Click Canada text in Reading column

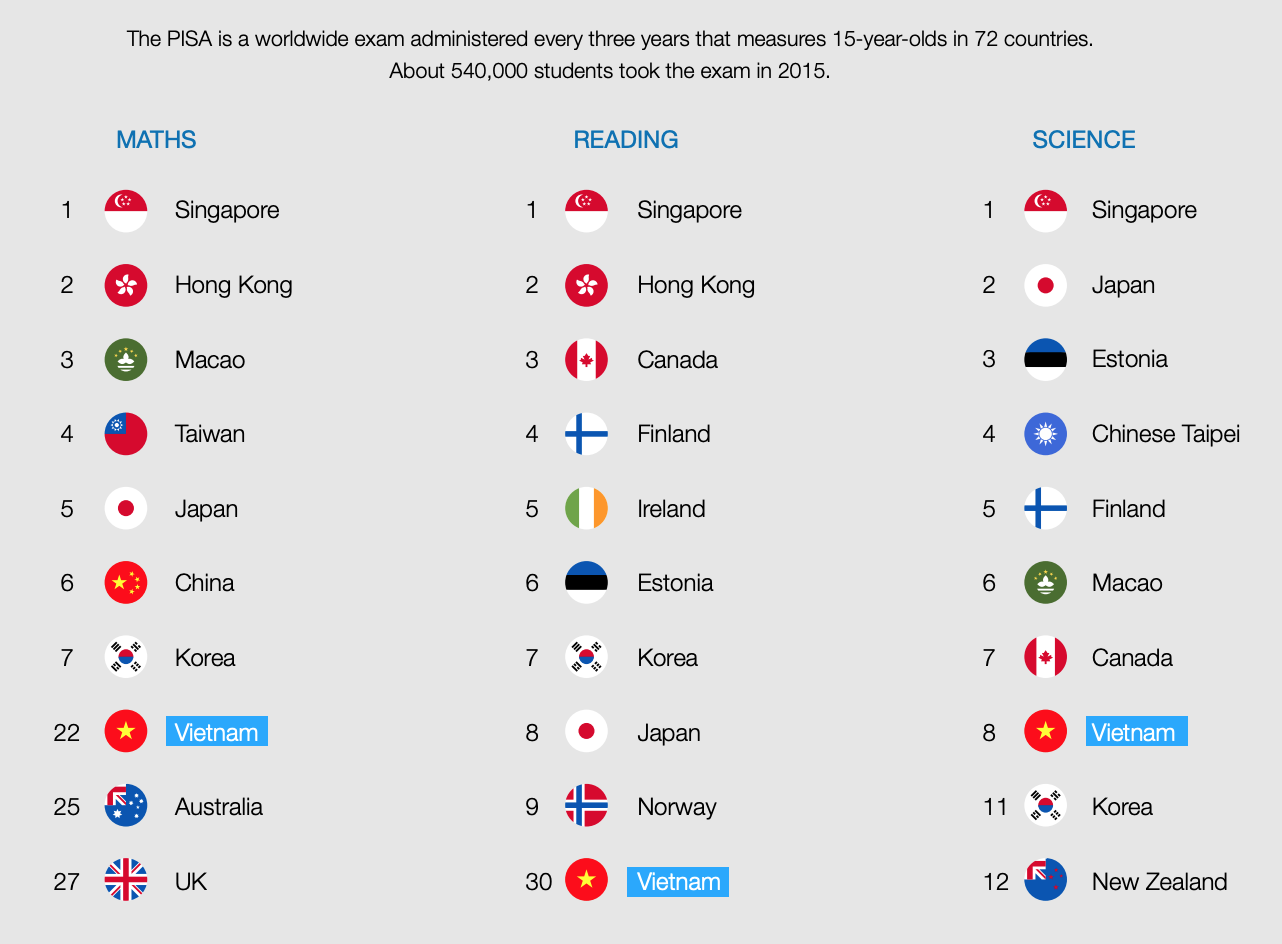point(678,360)
